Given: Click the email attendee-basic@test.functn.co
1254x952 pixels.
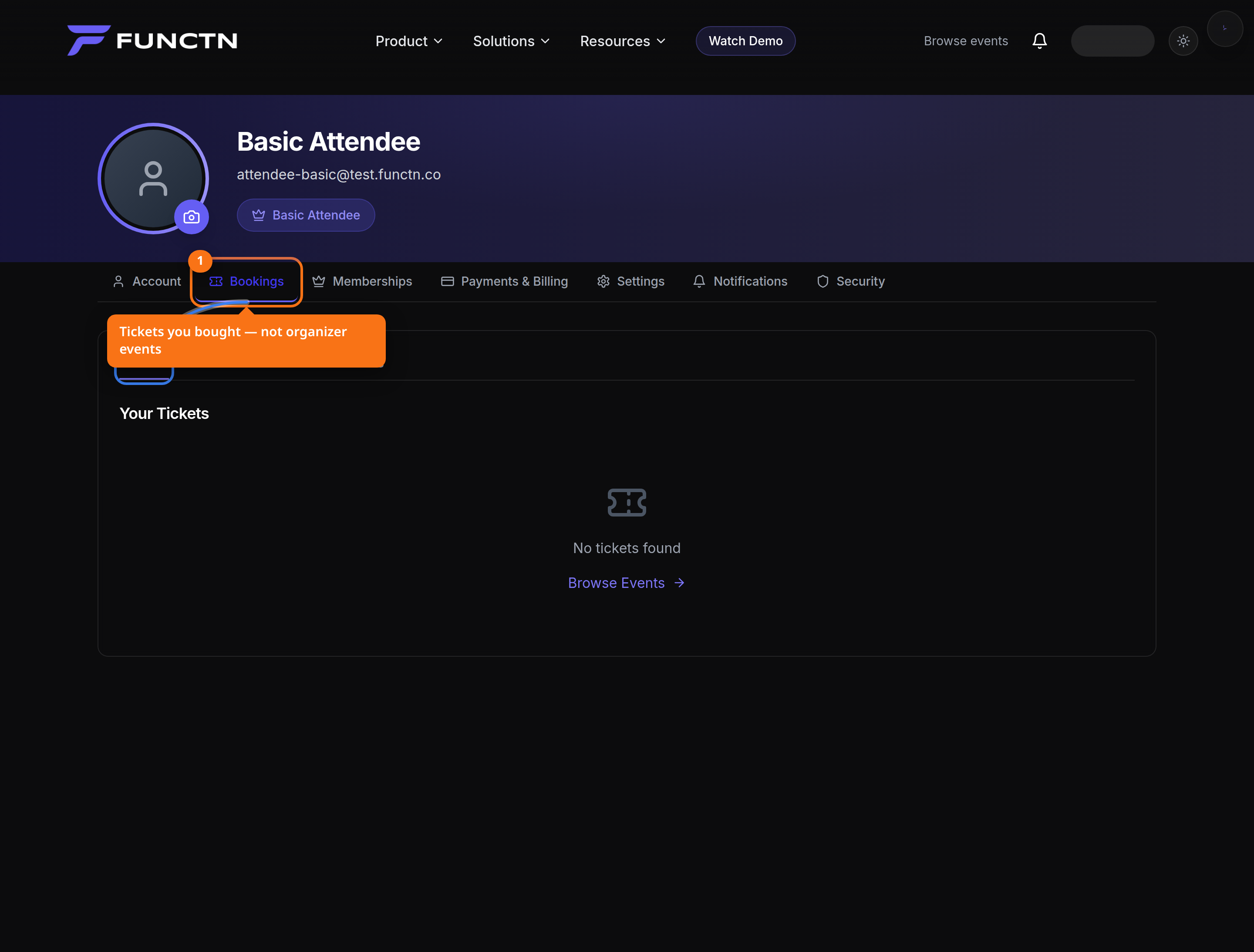Looking at the screenshot, I should pos(338,175).
